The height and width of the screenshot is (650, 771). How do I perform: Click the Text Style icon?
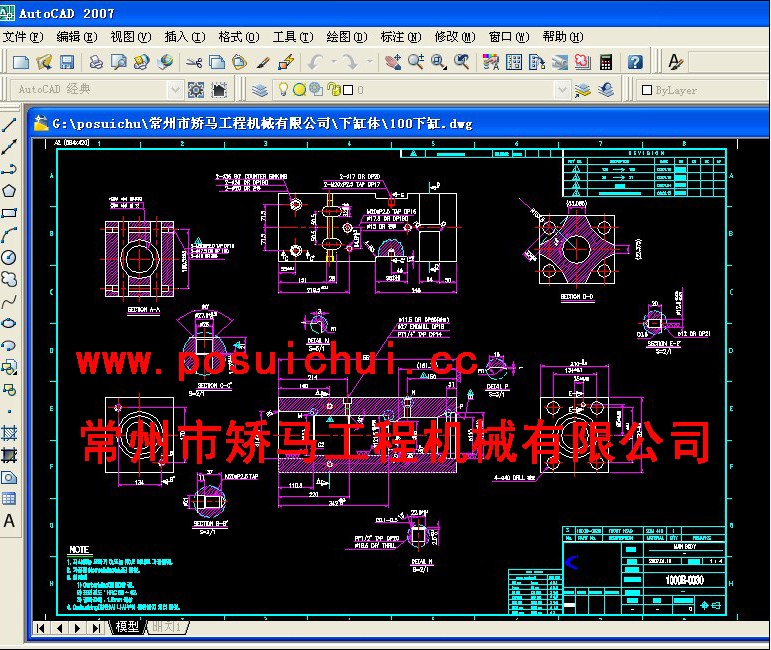point(676,62)
